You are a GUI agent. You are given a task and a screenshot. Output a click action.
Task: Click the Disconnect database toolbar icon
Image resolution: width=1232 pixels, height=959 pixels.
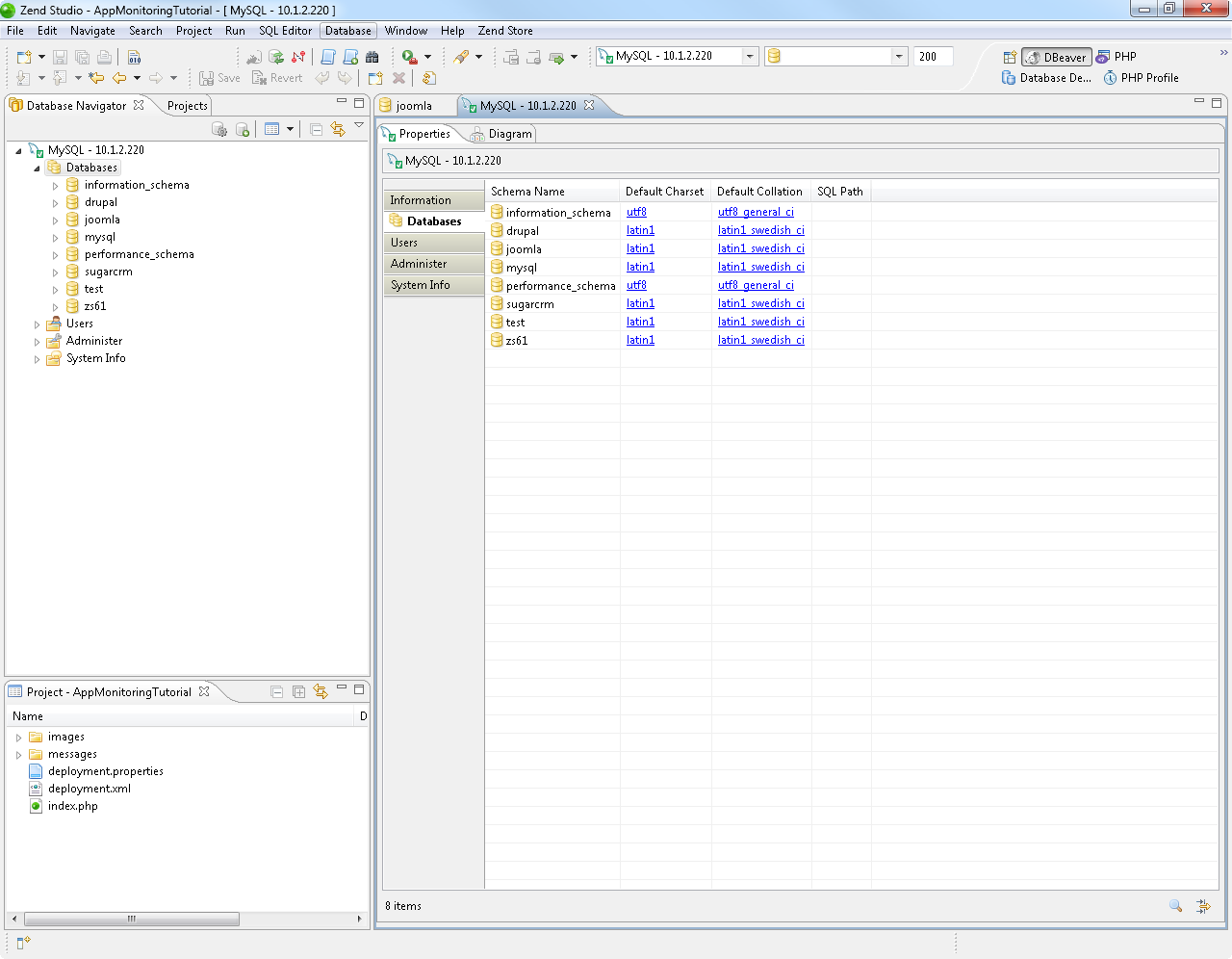(298, 57)
